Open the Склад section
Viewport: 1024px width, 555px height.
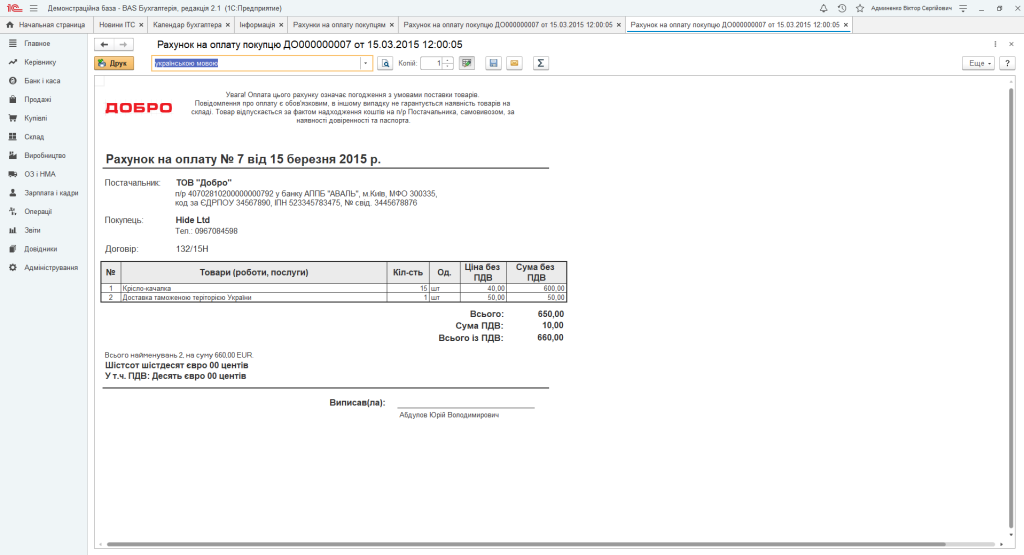34,137
